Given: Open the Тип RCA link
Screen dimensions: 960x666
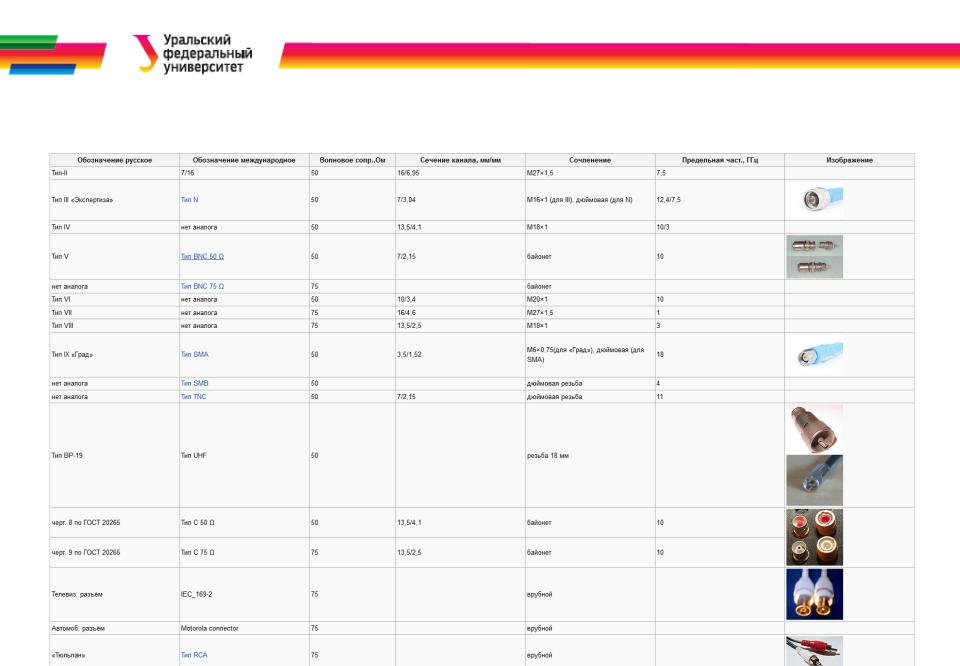Looking at the screenshot, I should 194,655.
